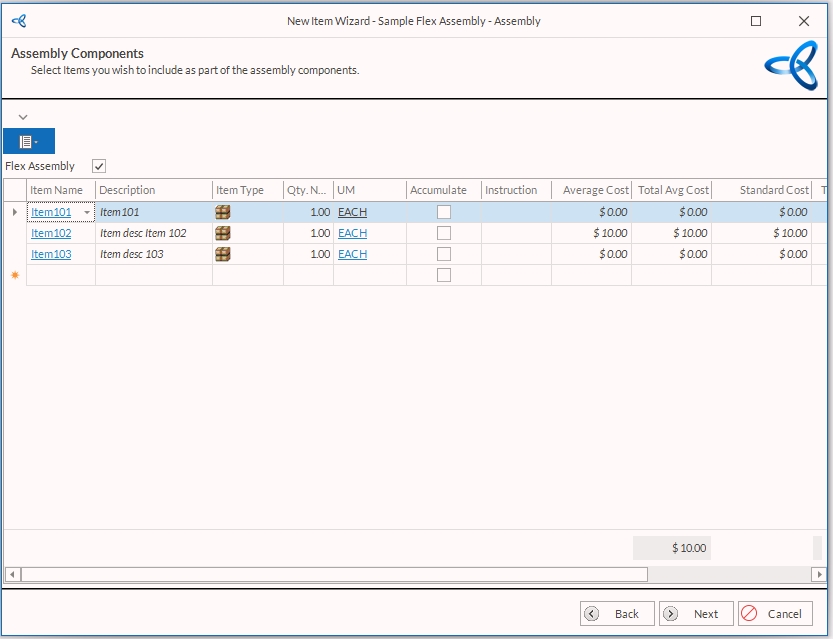Click the new row asterisk indicator
Image resolution: width=833 pixels, height=639 pixels.
click(x=15, y=275)
